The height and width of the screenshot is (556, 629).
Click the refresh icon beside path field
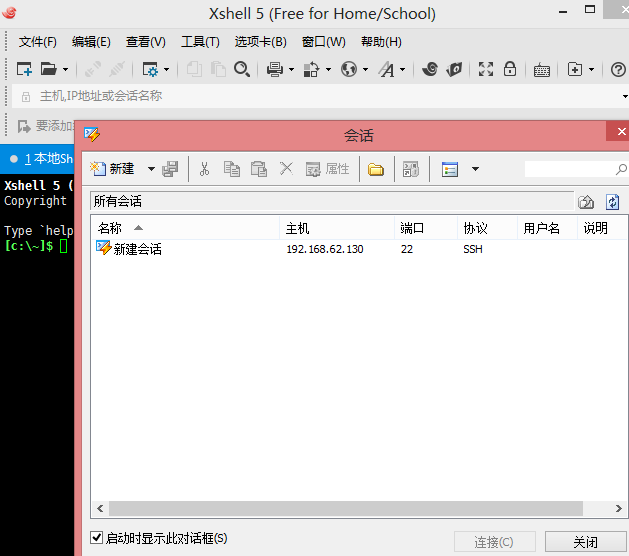[613, 202]
